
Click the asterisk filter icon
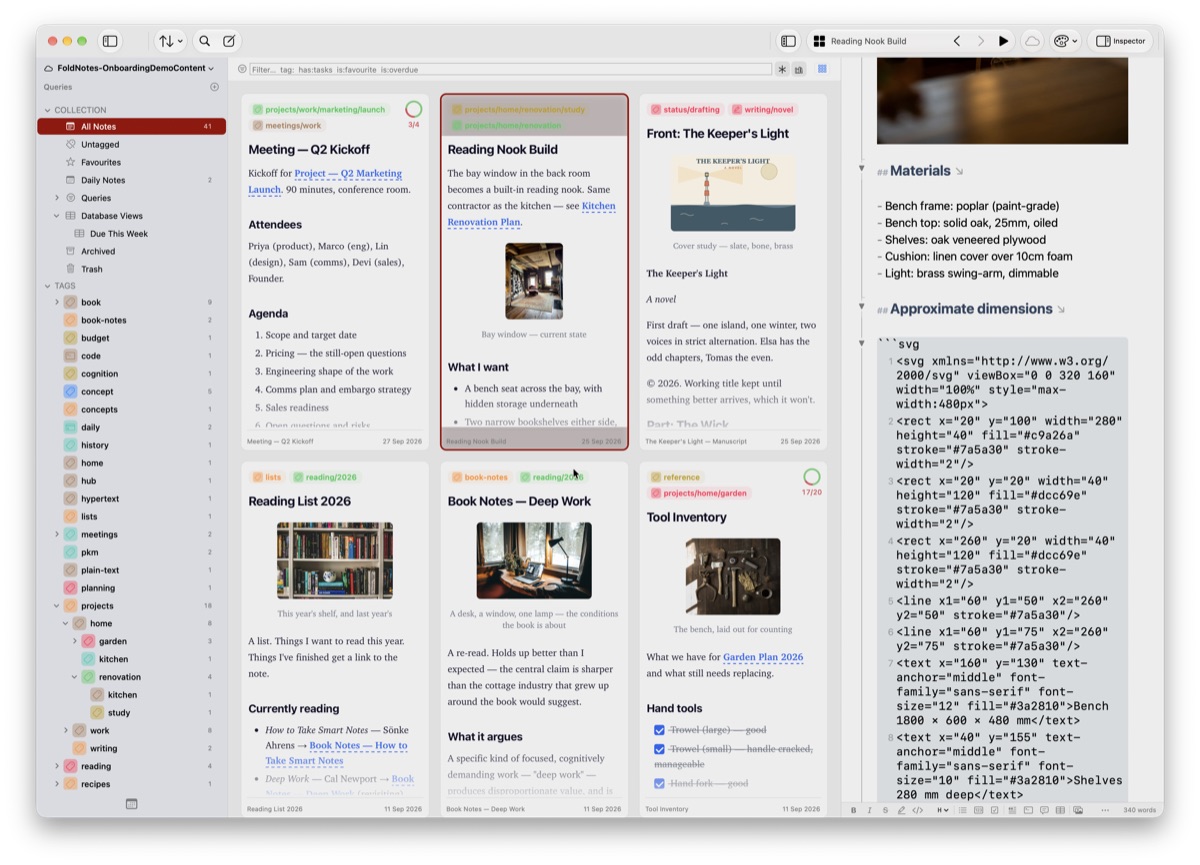[782, 70]
